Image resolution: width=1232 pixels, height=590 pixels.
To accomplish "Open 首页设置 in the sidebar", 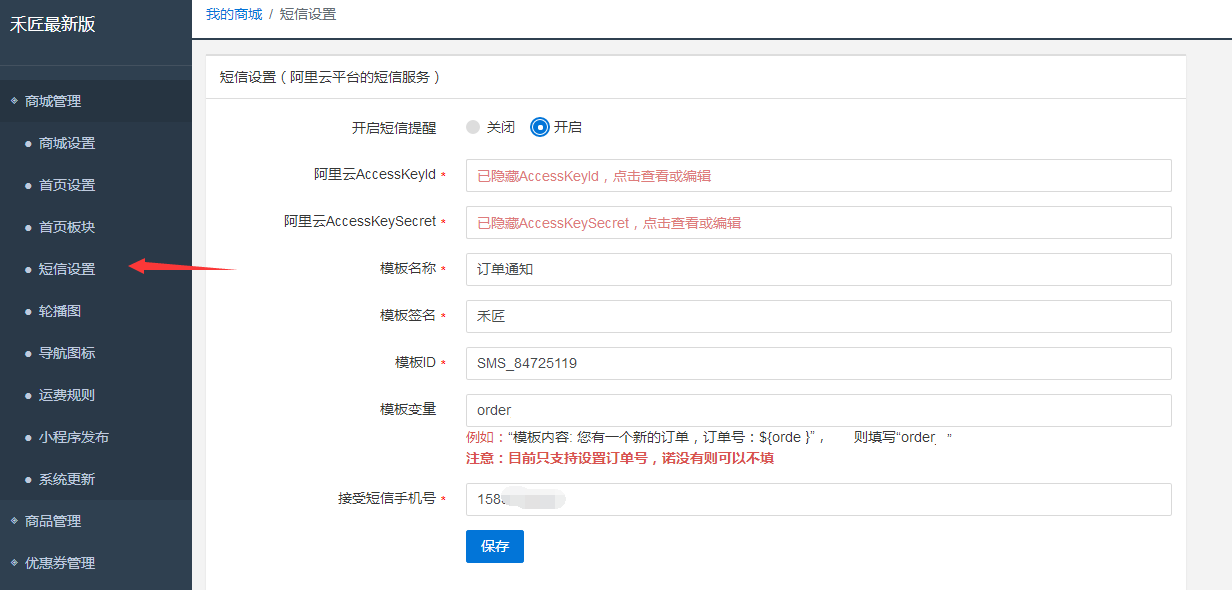I will coord(67,185).
